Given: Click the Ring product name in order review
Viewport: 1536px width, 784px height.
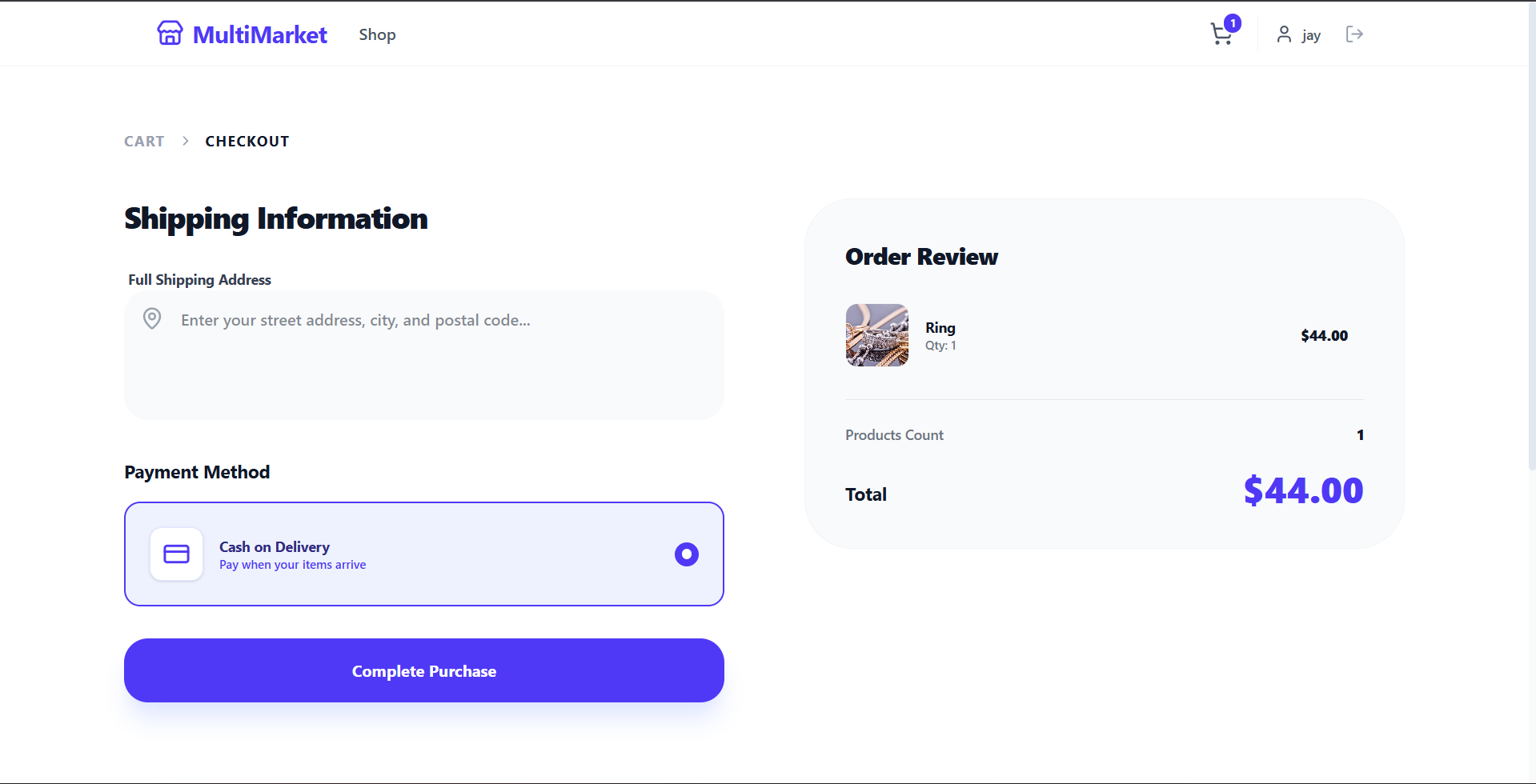Looking at the screenshot, I should (x=940, y=327).
